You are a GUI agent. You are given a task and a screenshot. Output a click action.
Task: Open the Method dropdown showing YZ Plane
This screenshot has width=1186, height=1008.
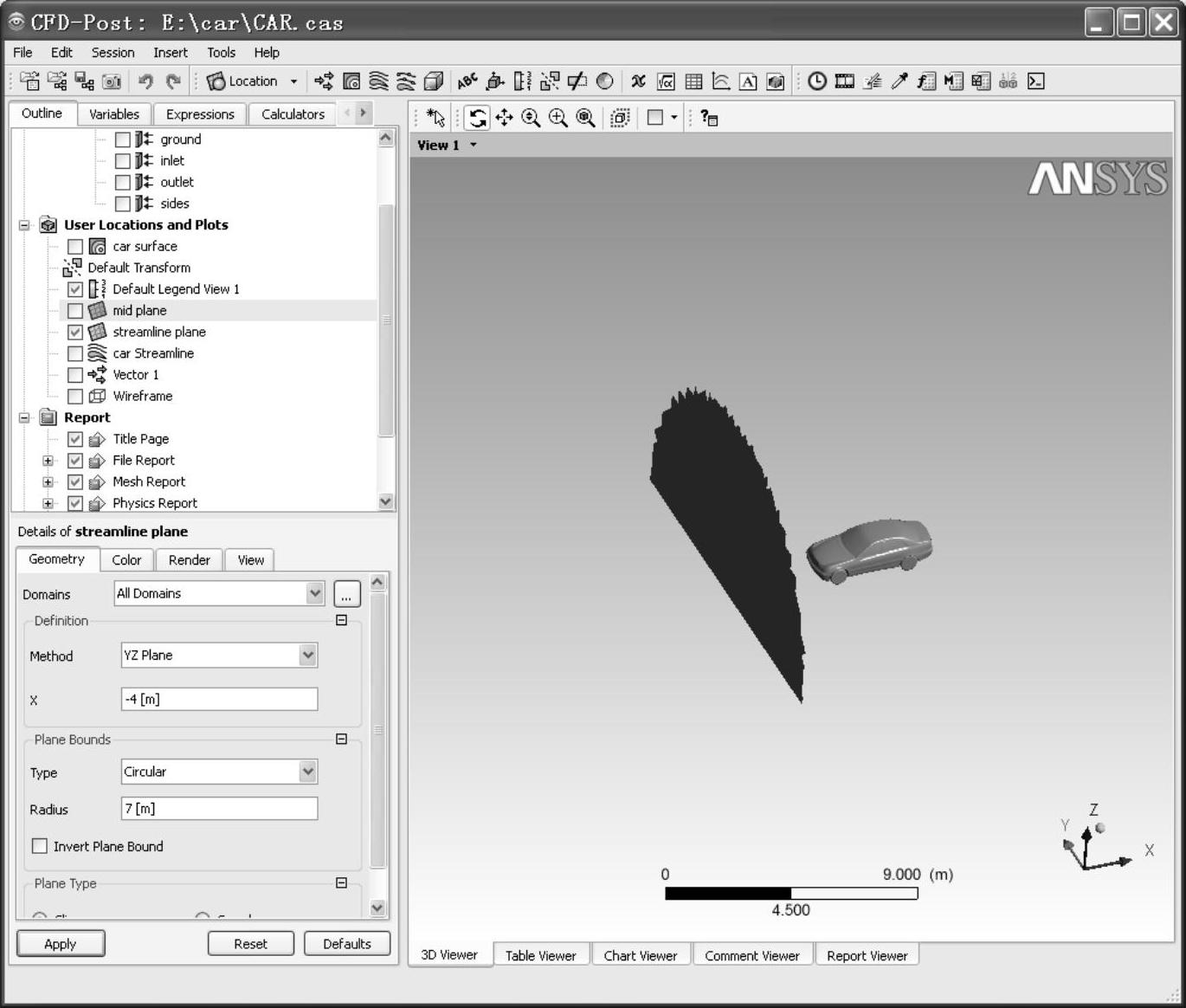tap(307, 656)
